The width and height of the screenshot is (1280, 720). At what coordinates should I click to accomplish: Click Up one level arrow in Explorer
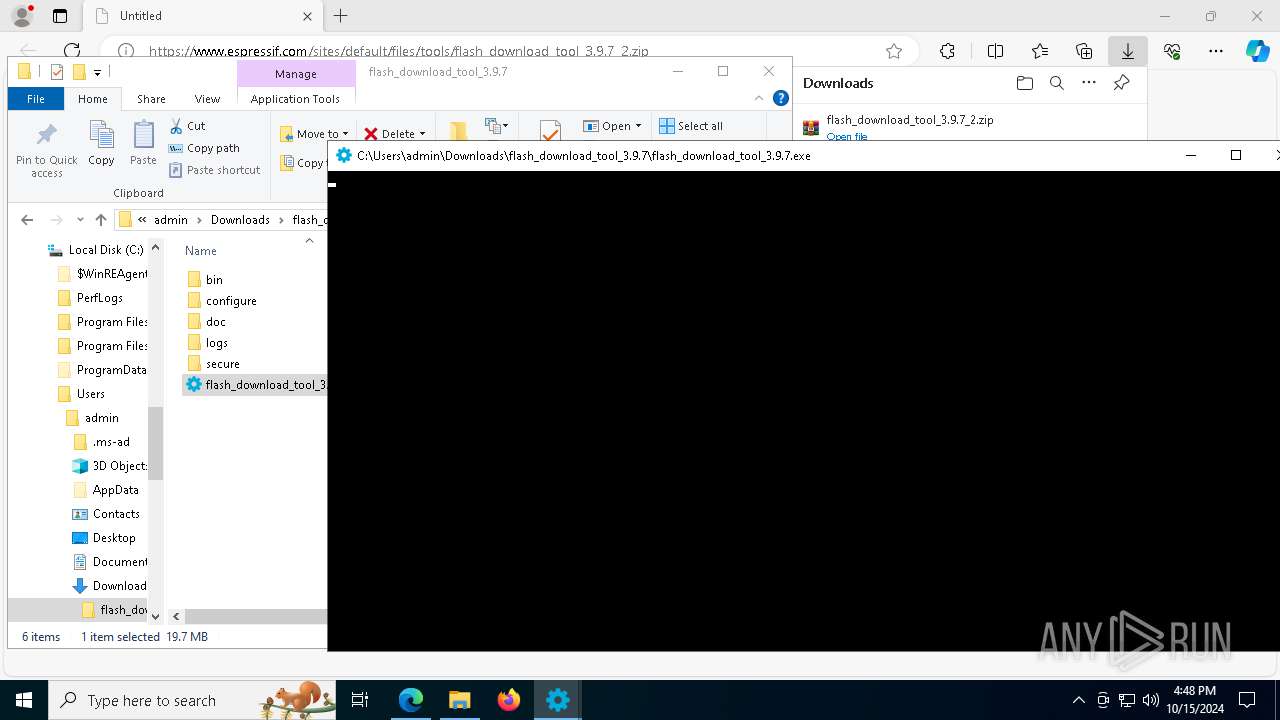coord(100,220)
